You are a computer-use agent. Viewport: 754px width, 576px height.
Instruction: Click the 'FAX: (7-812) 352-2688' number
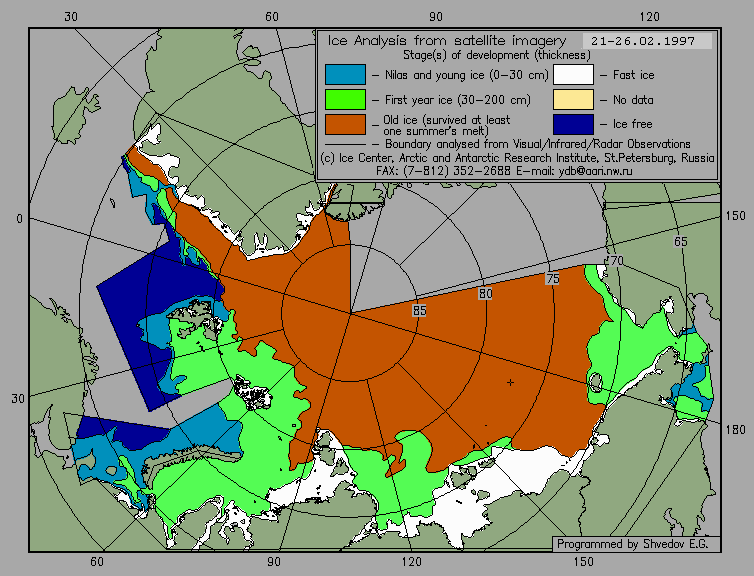click(x=443, y=171)
